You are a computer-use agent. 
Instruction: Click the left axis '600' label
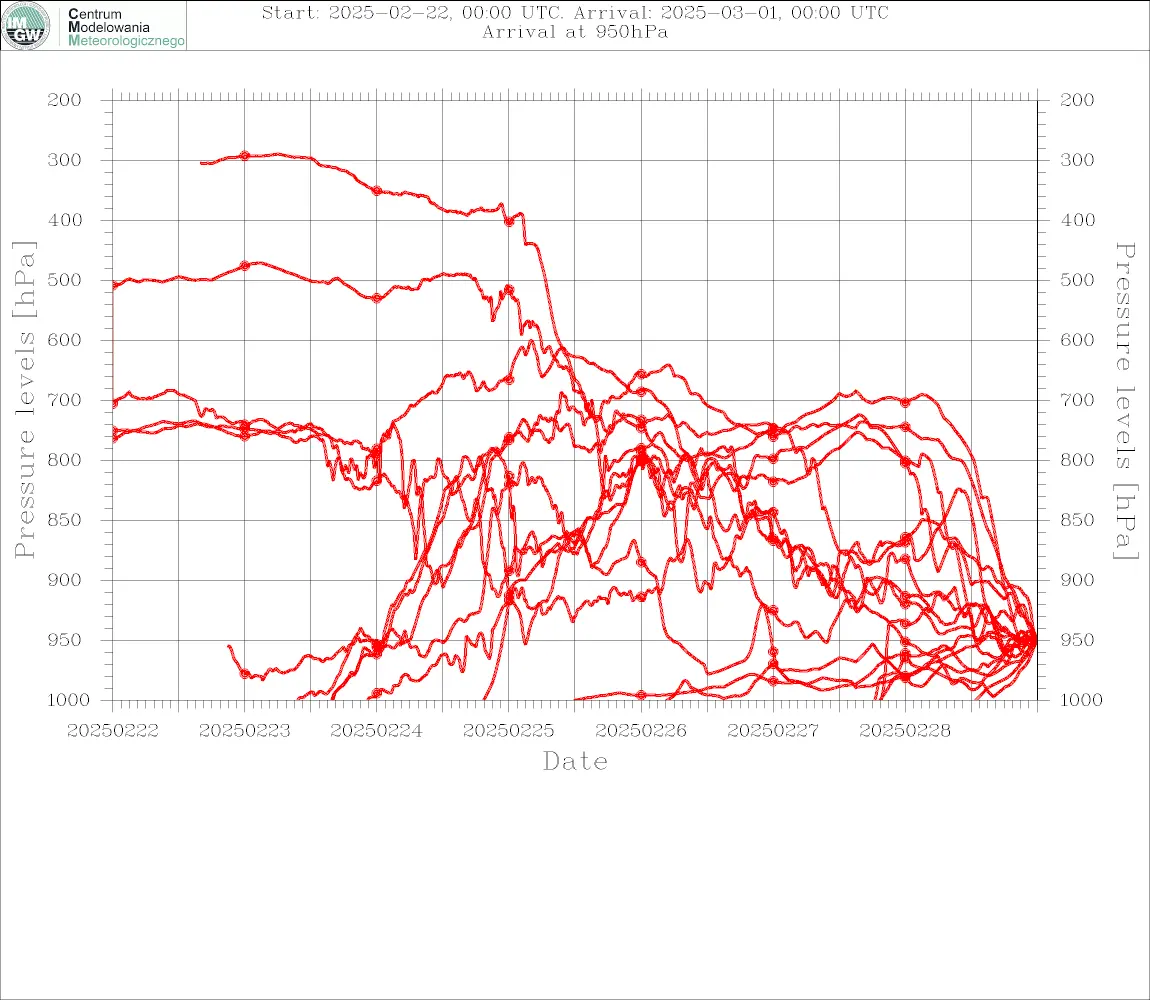[65, 340]
